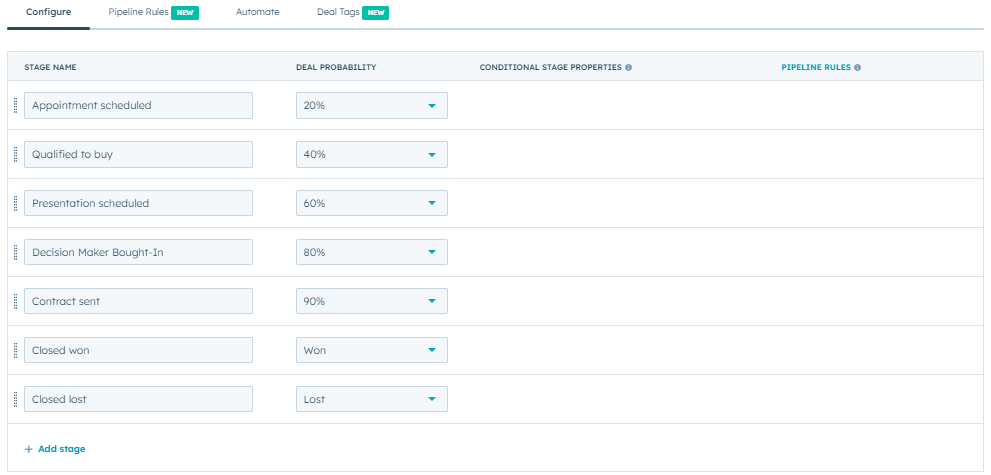Open the 90% probability dropdown for Contract sent

tap(371, 301)
